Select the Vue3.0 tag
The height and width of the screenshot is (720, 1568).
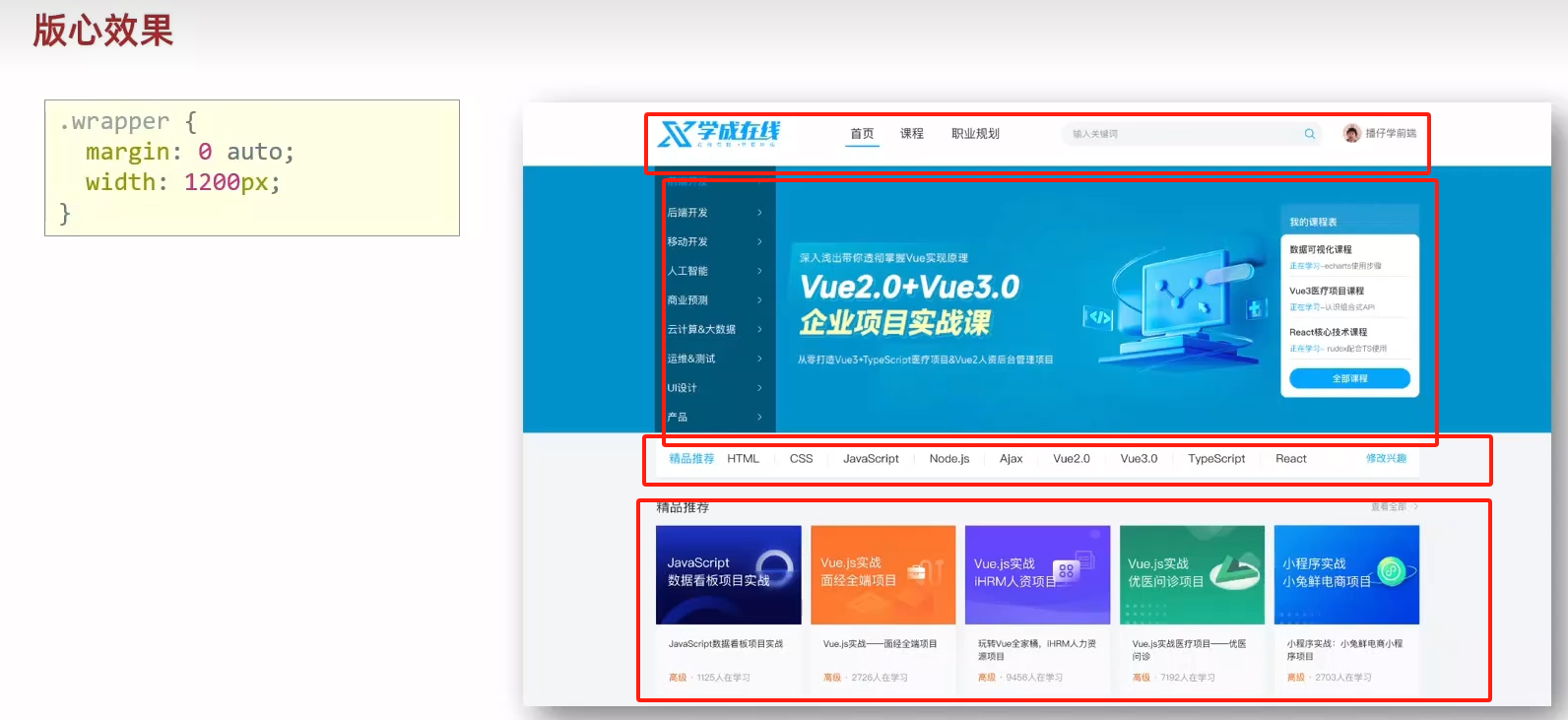tap(1139, 459)
